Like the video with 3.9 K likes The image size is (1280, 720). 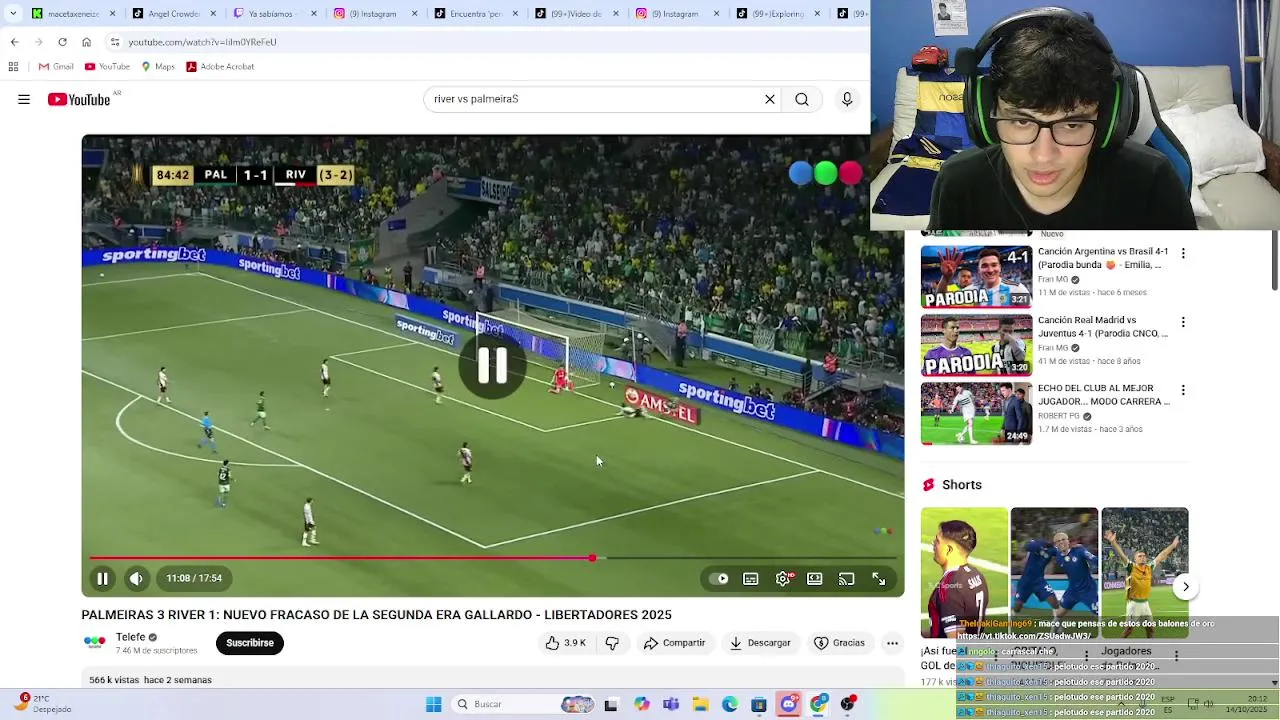pos(566,643)
